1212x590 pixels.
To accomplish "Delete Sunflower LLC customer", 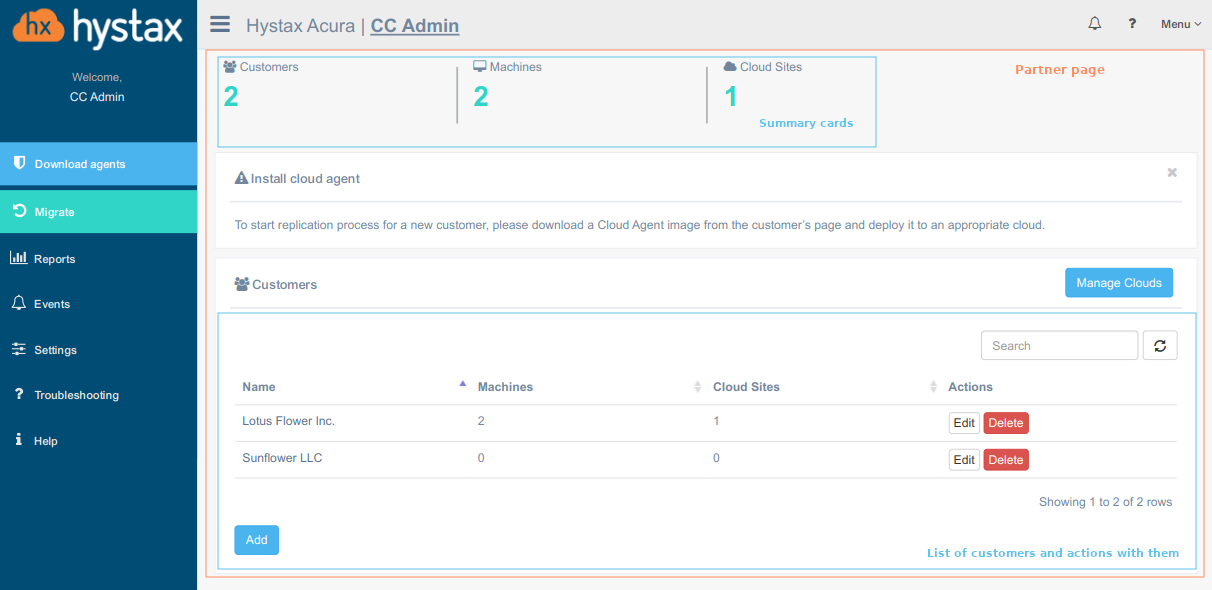I will click(x=1005, y=460).
